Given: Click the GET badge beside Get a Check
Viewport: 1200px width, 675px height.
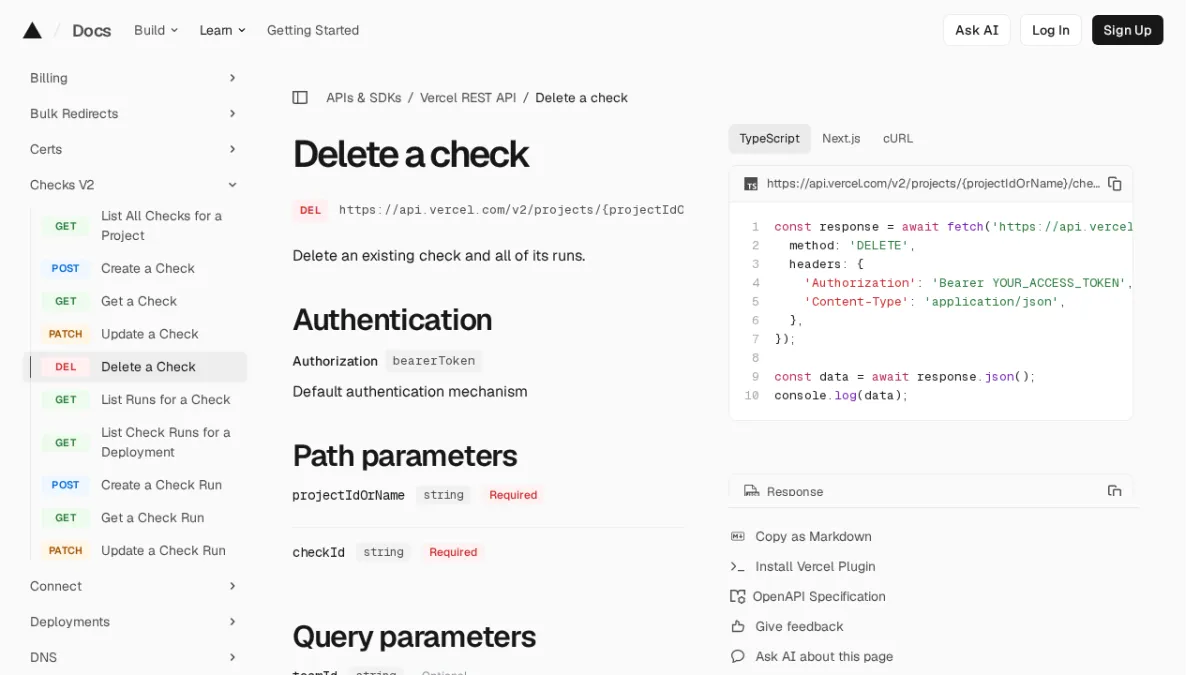Looking at the screenshot, I should click(x=66, y=301).
